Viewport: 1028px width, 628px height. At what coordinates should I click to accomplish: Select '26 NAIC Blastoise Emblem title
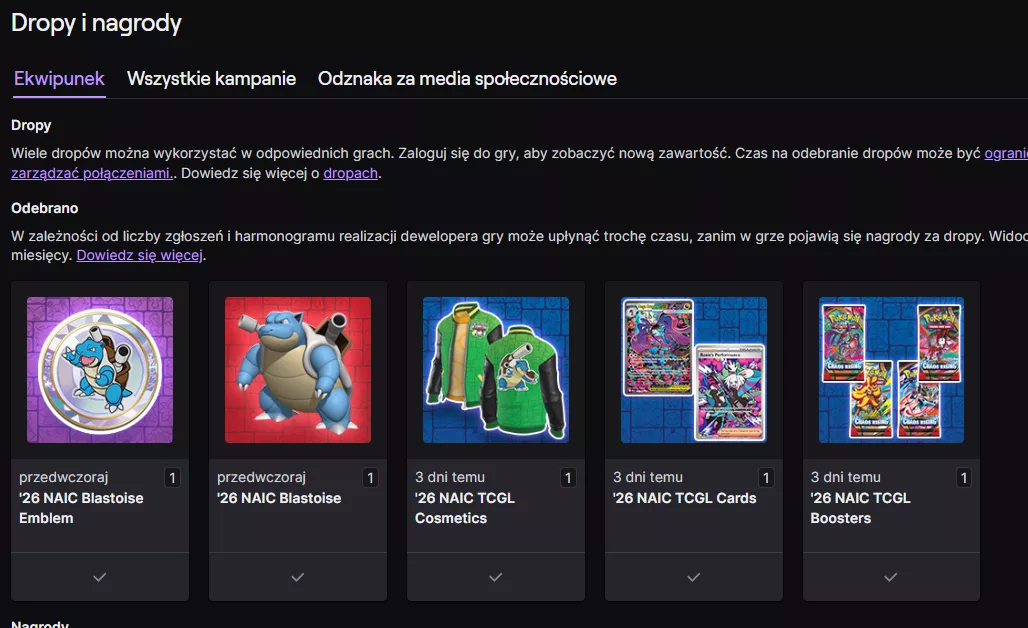coord(81,508)
